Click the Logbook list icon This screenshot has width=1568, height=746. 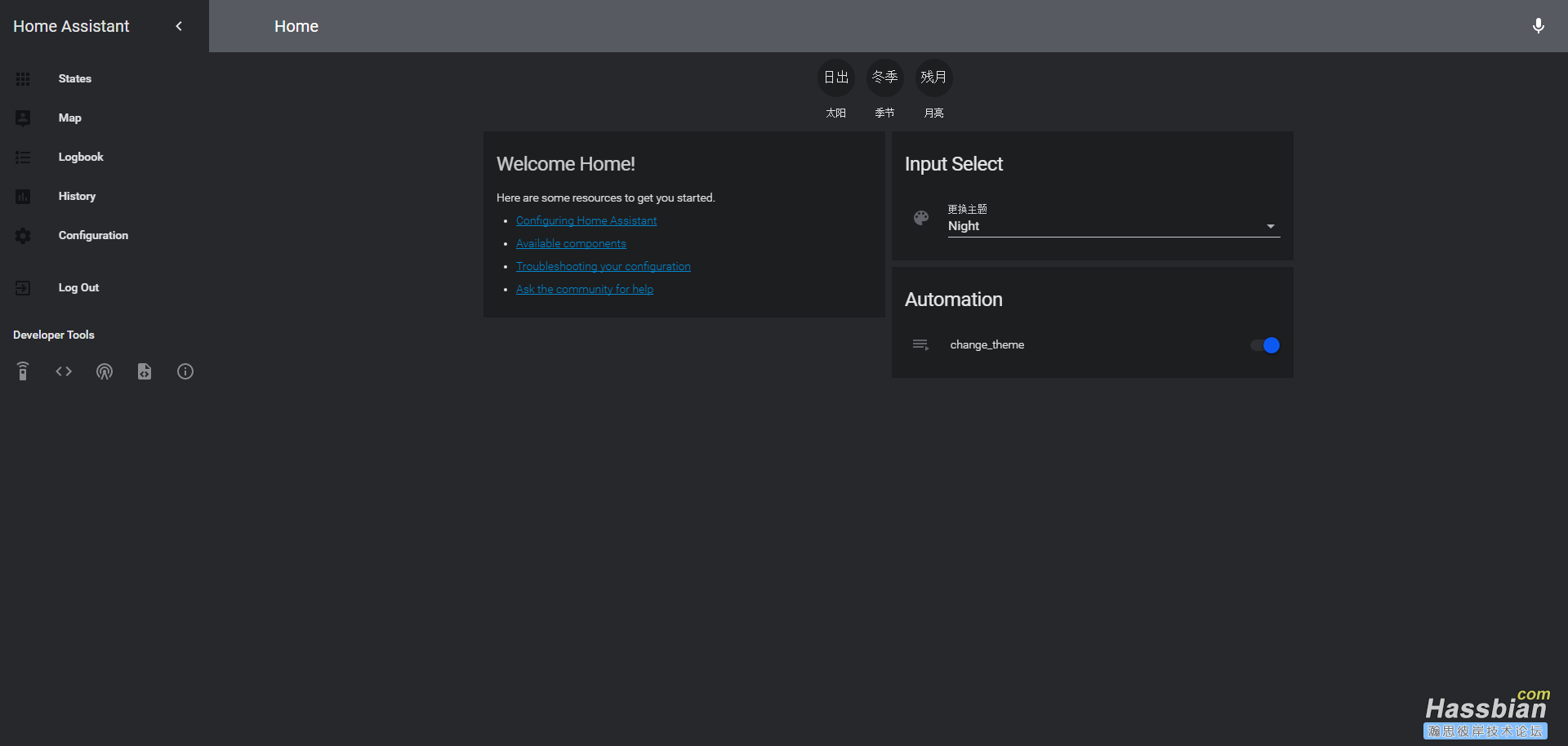(23, 158)
